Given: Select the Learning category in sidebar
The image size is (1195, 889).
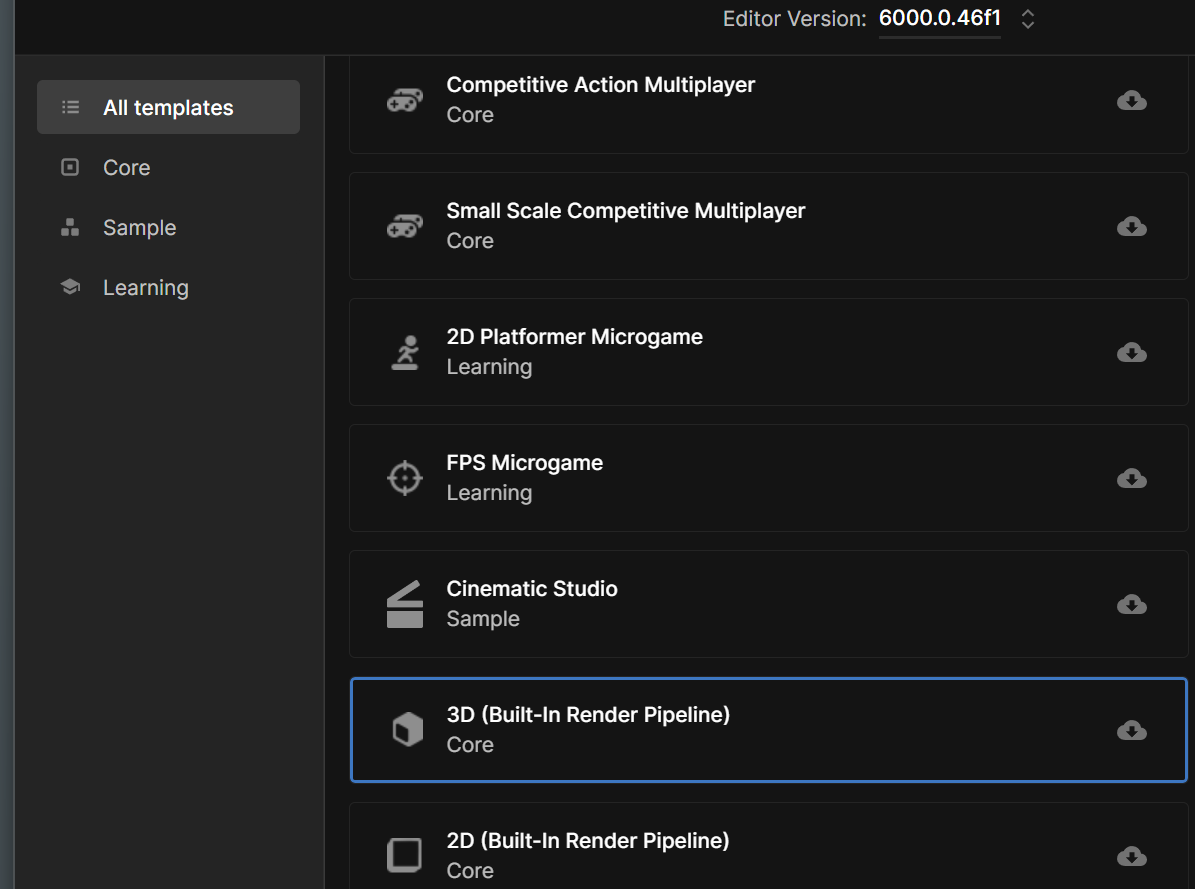Looking at the screenshot, I should coord(168,287).
